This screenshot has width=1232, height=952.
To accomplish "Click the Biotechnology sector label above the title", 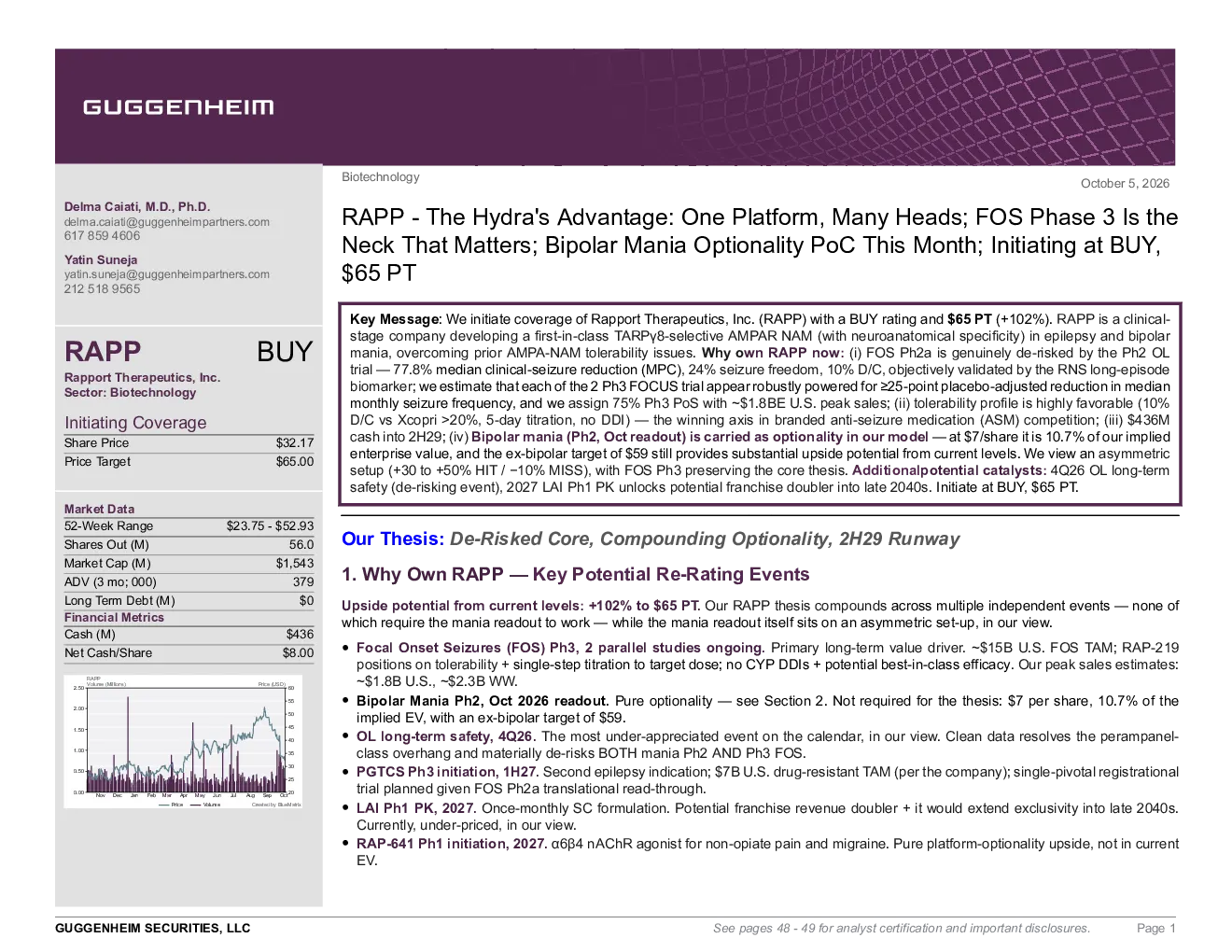I will click(x=381, y=177).
